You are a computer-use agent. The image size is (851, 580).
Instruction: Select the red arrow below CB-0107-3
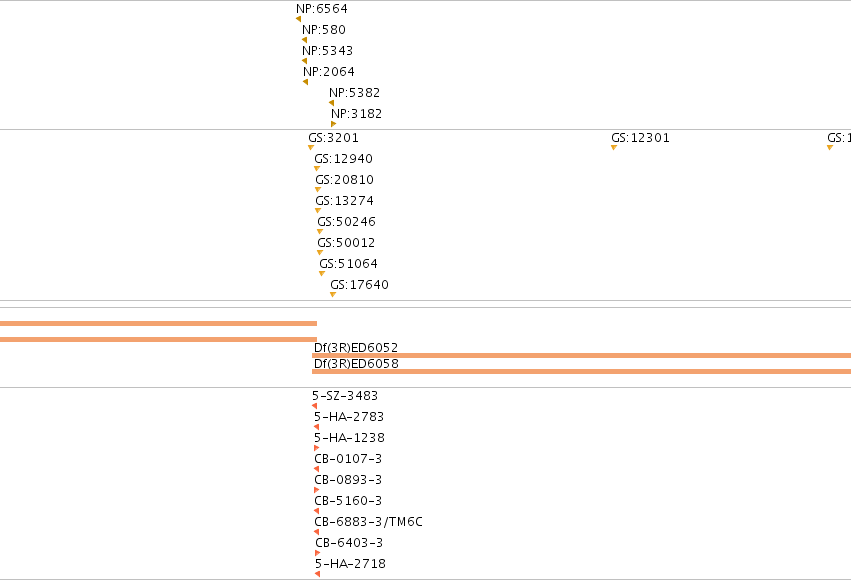pyautogui.click(x=316, y=469)
